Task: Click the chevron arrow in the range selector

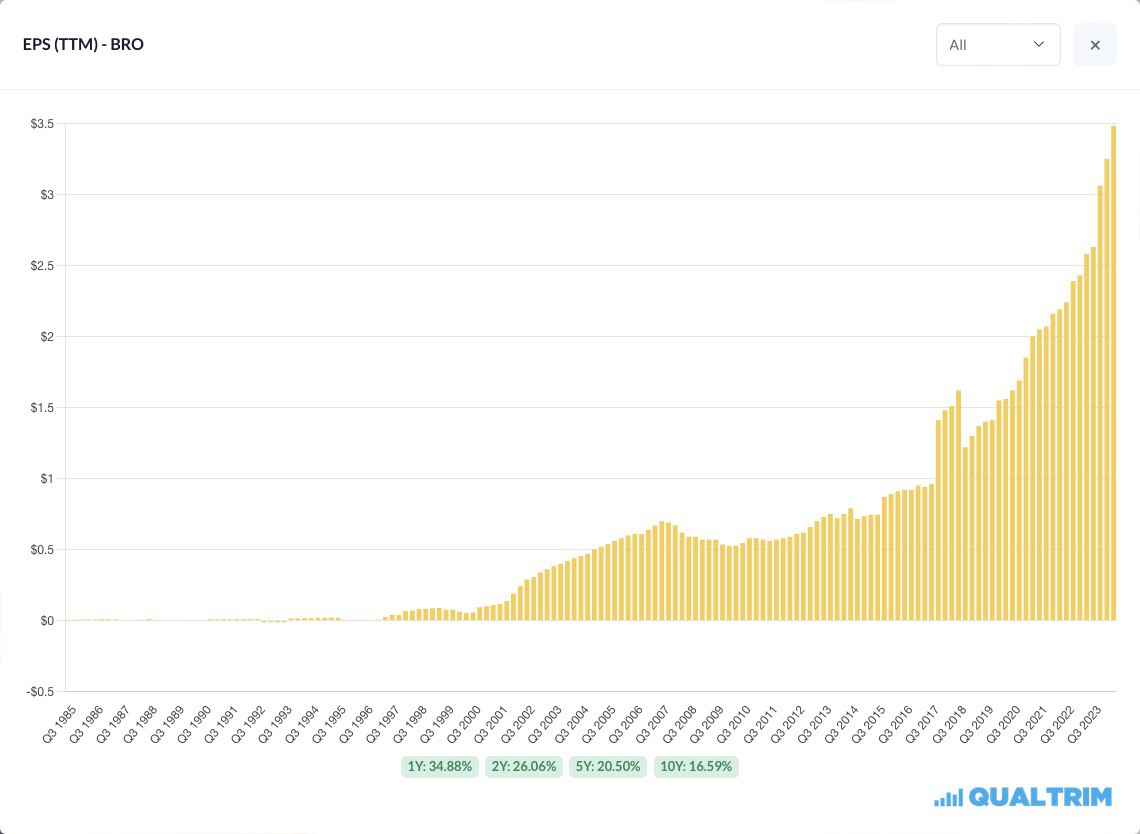Action: 1038,45
